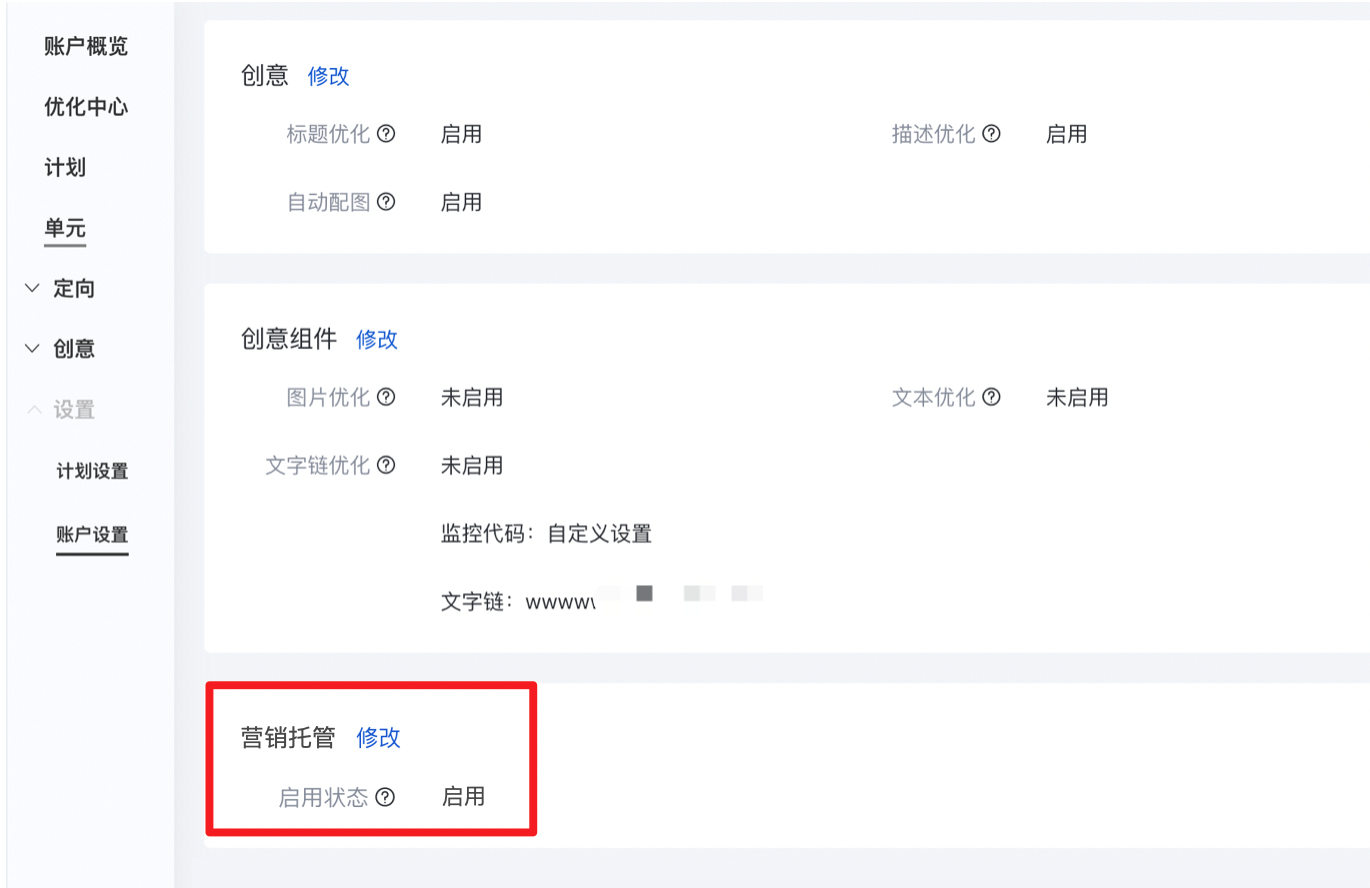Open the 自动配图 help tooltip icon
Screen dimensions: 1370x888
(x=386, y=202)
